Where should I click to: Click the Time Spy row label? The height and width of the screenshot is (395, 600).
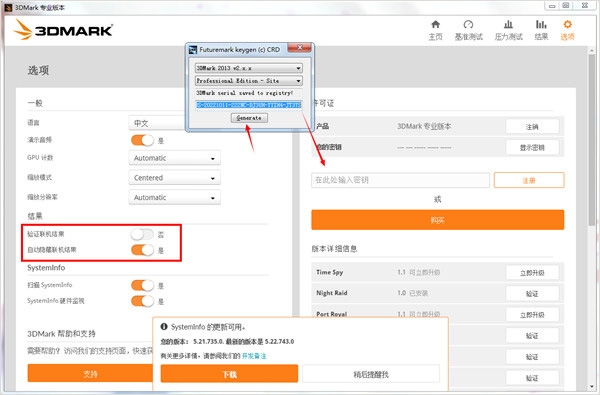tap(329, 272)
